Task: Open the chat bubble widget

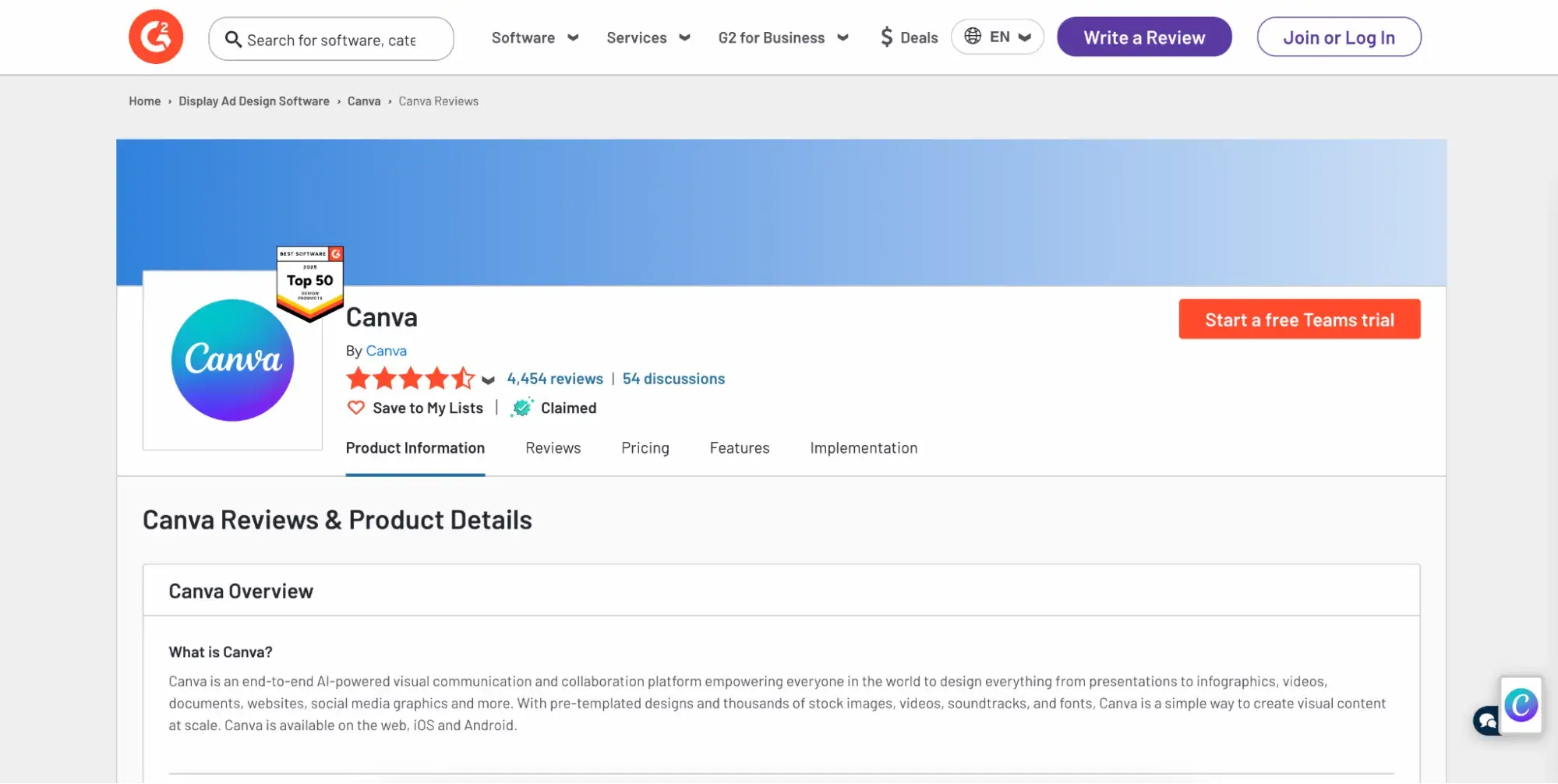Action: tap(1486, 721)
